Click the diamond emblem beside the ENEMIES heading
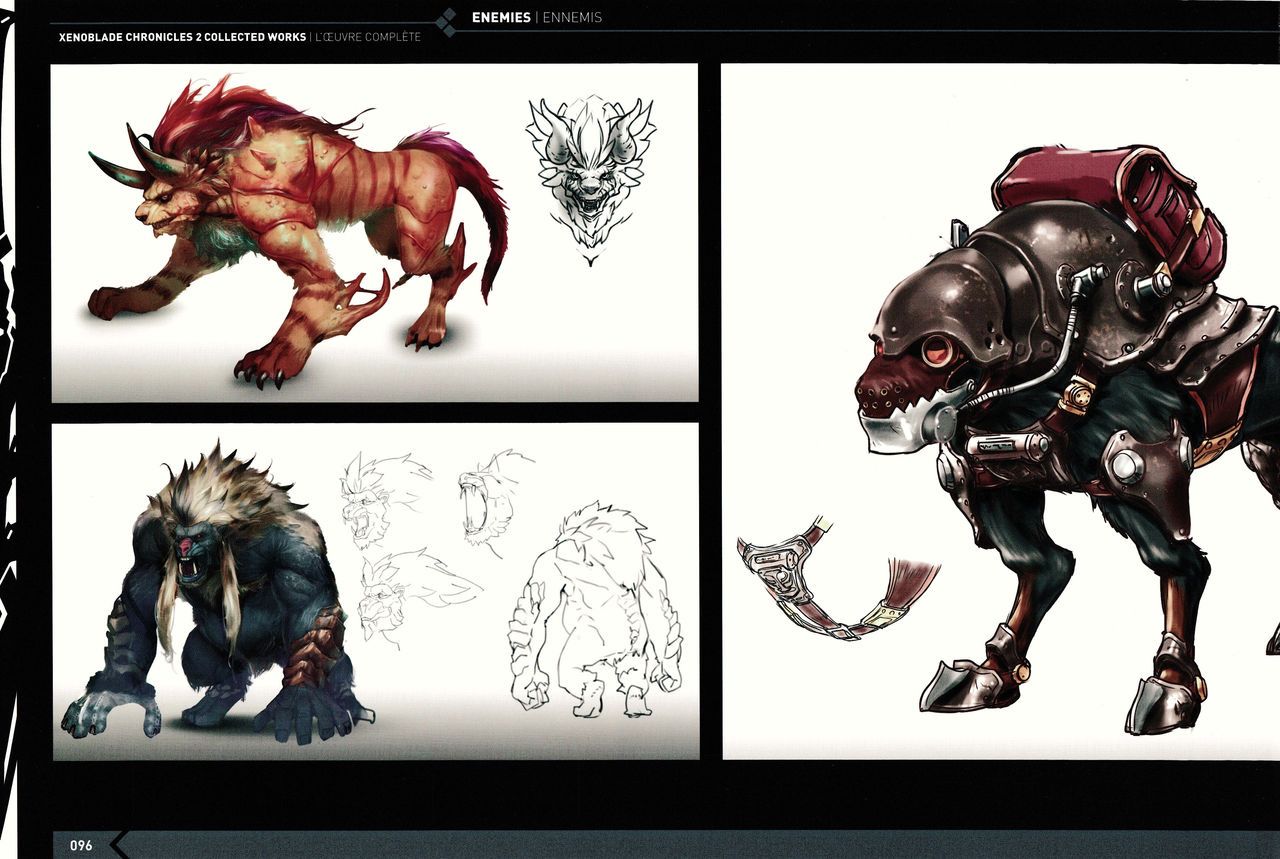This screenshot has width=1280, height=859. coord(448,22)
